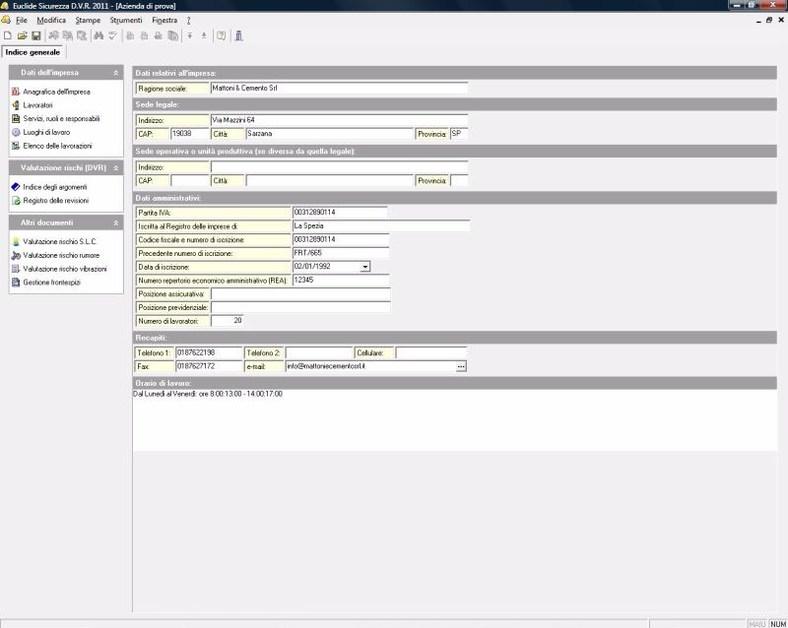The width and height of the screenshot is (788, 628).
Task: Open Luoghi di lavoro in sidebar
Action: [47, 132]
